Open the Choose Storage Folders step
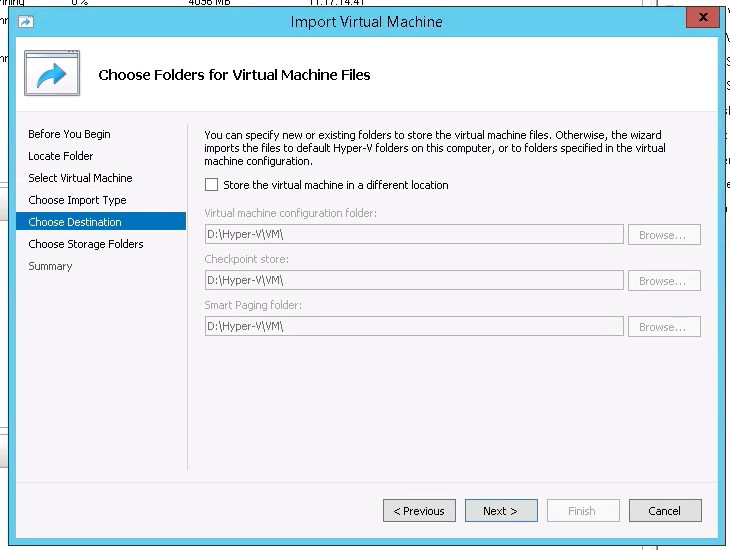 tap(86, 244)
